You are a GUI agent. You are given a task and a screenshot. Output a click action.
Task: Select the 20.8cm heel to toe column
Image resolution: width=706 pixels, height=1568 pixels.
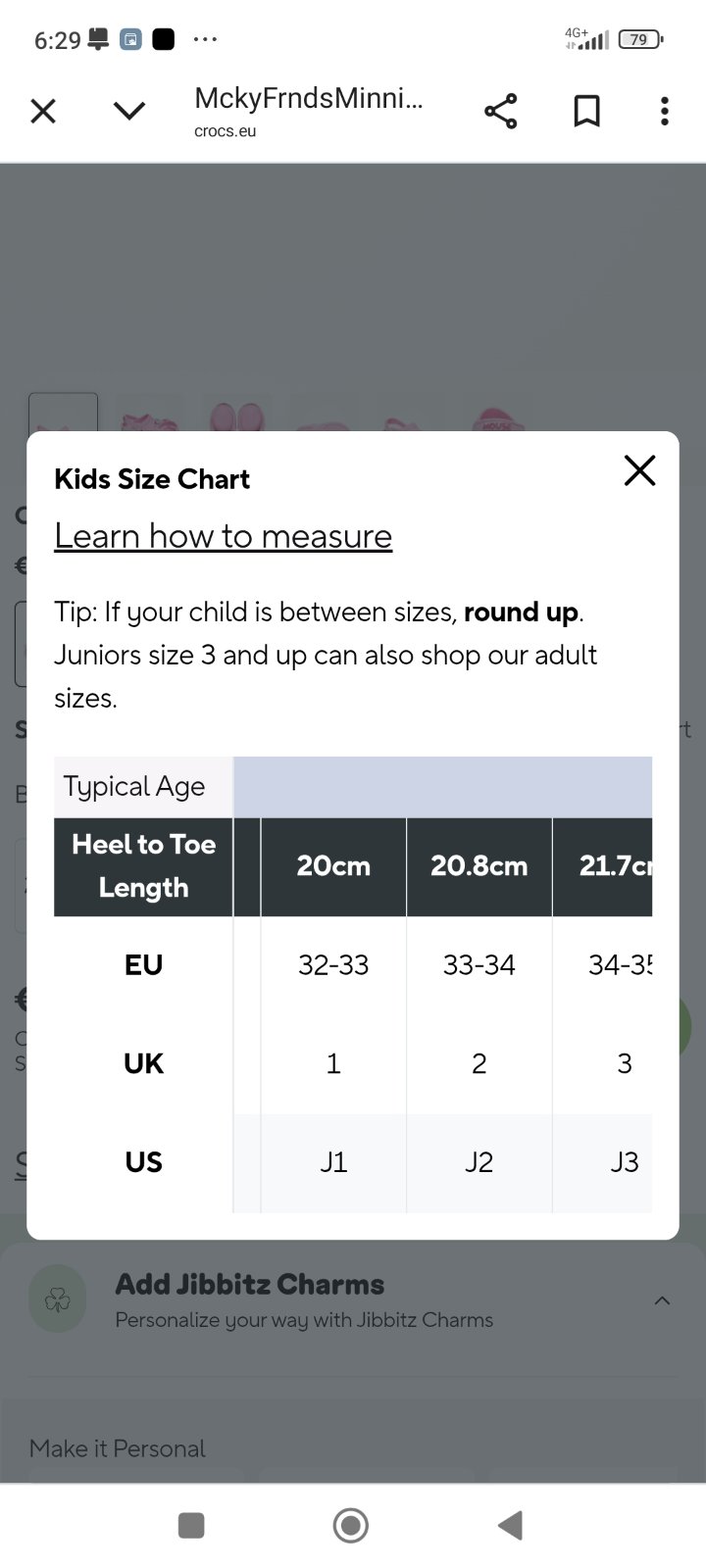[479, 866]
